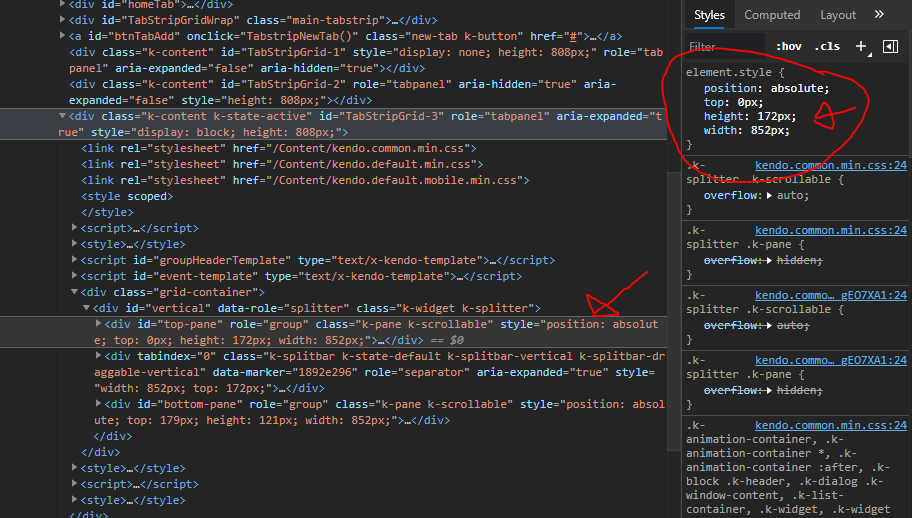Expand the homeTab div node

coord(62,3)
